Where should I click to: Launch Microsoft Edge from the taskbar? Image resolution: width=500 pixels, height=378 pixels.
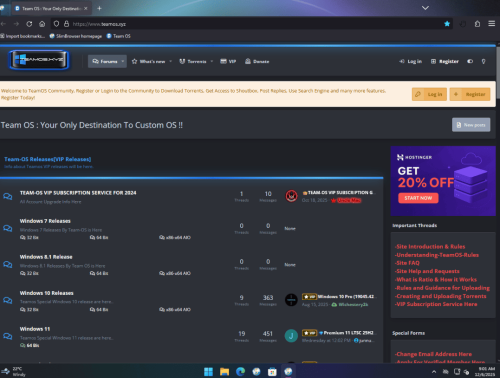tap(240, 371)
